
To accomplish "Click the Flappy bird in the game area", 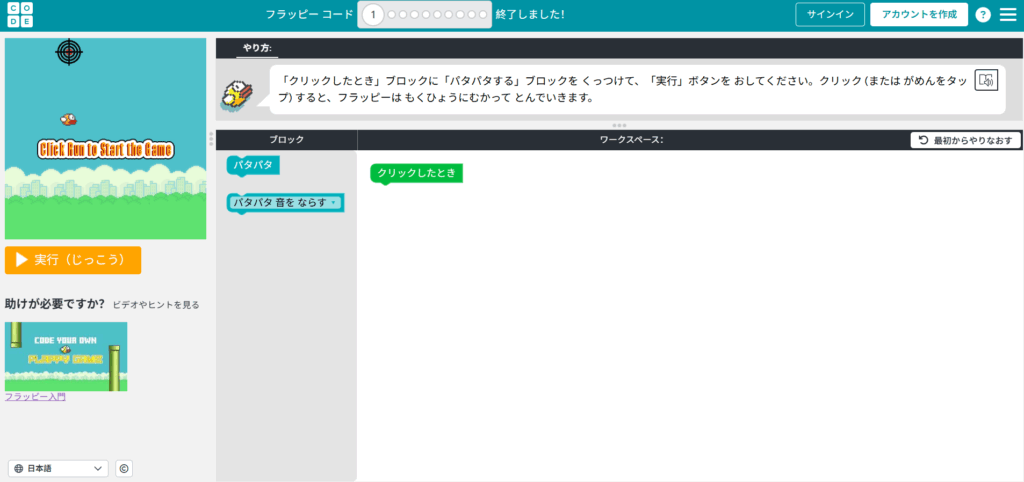I will pos(69,119).
